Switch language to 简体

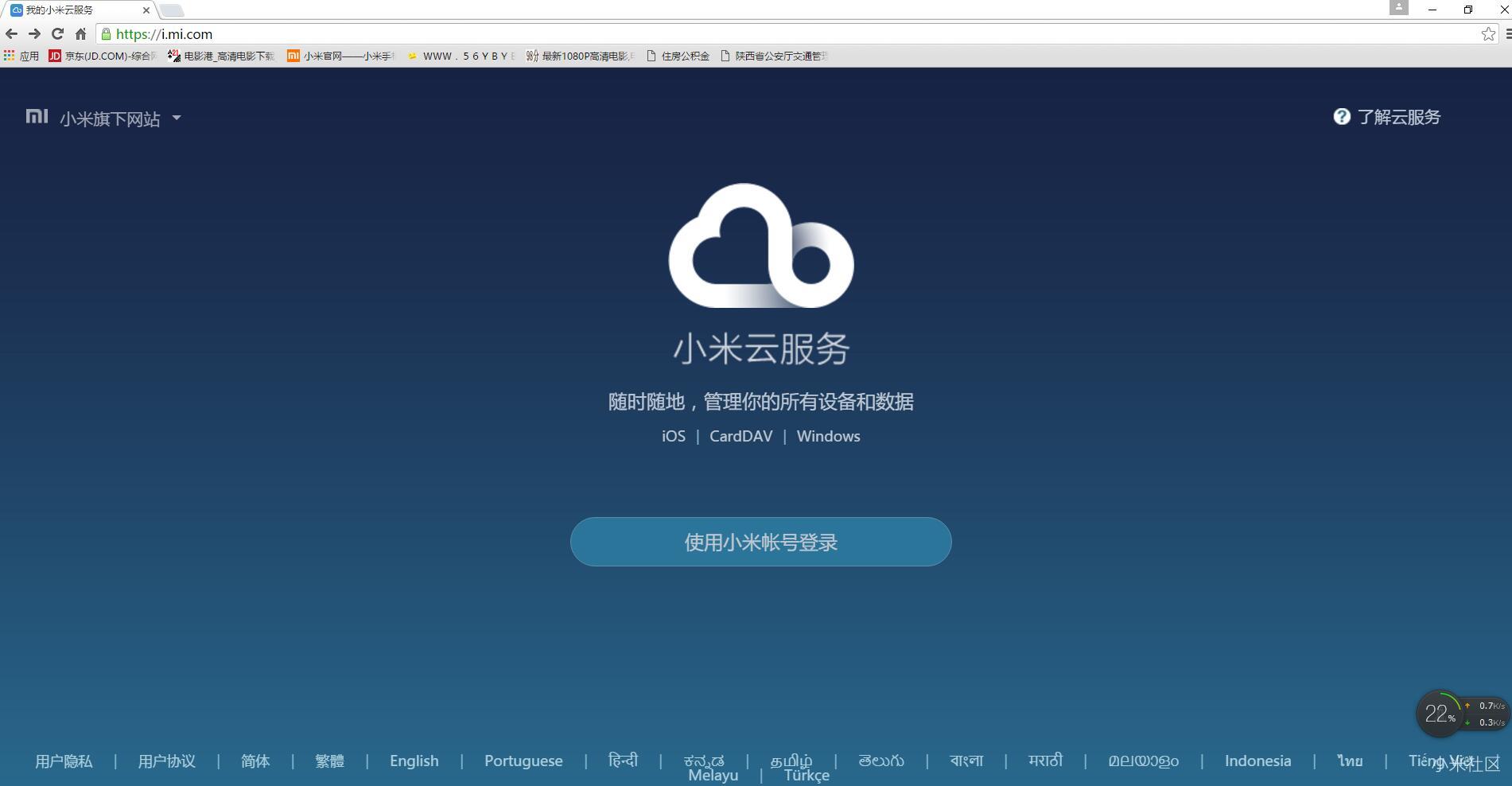255,761
